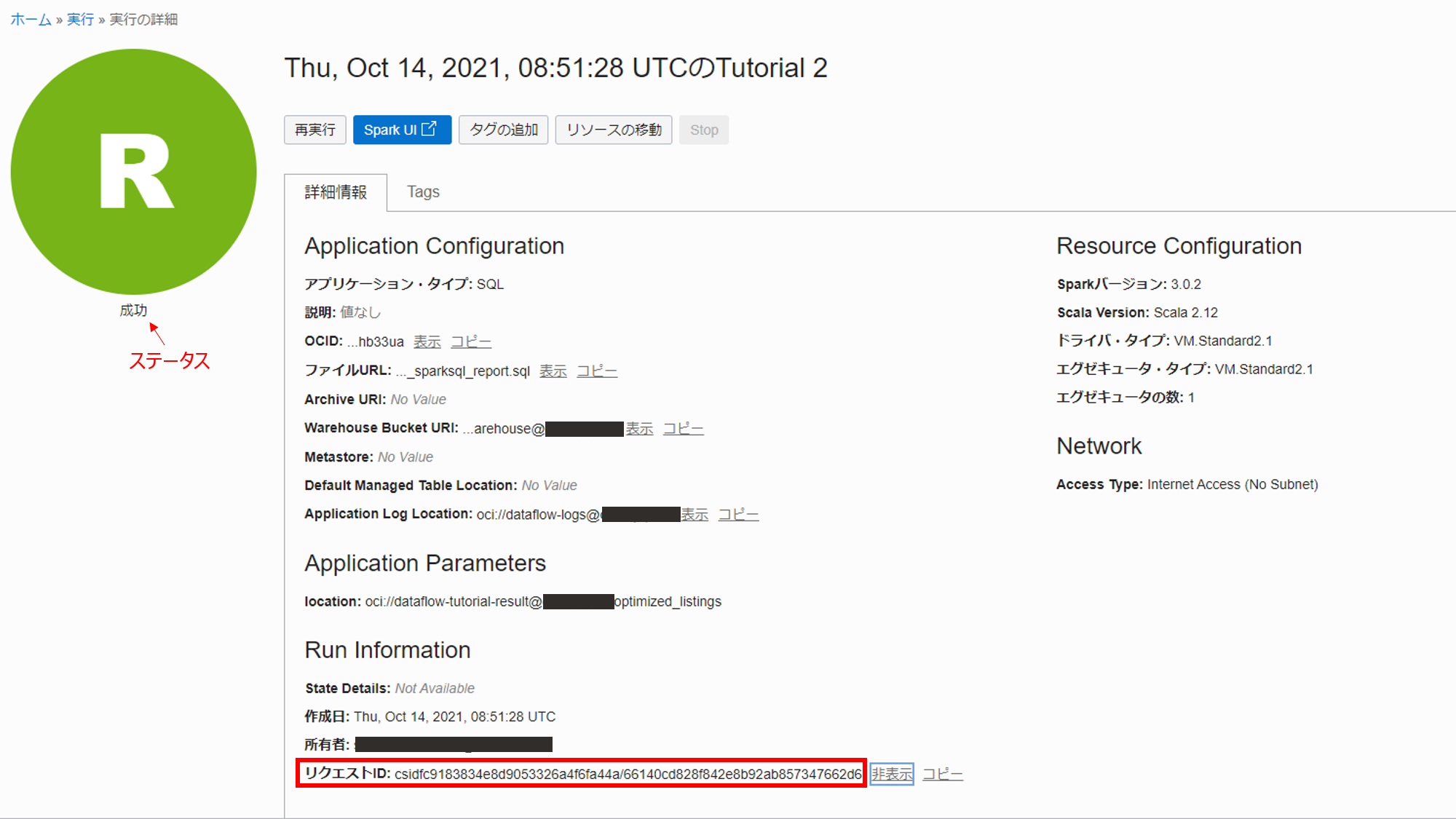Go to ホーム in the breadcrumb

(x=31, y=20)
